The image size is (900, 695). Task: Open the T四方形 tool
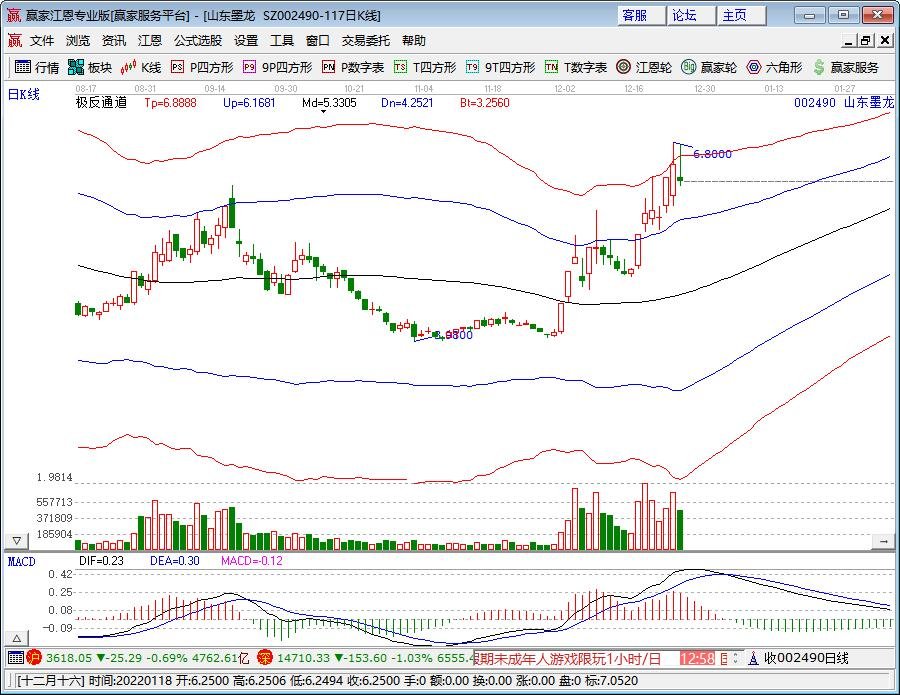425,67
